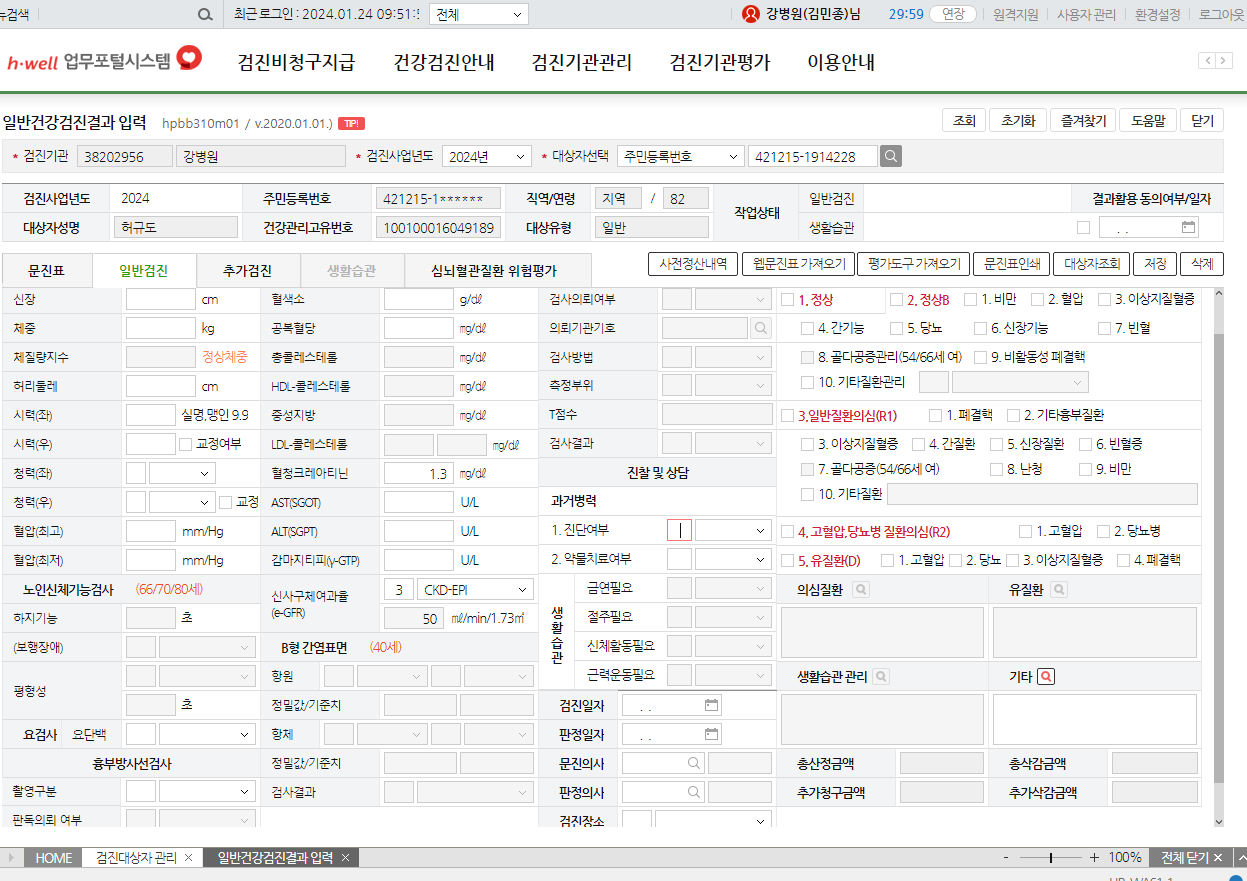
Task: Click the search magnifier beside 대상자선택 field
Action: coord(891,156)
